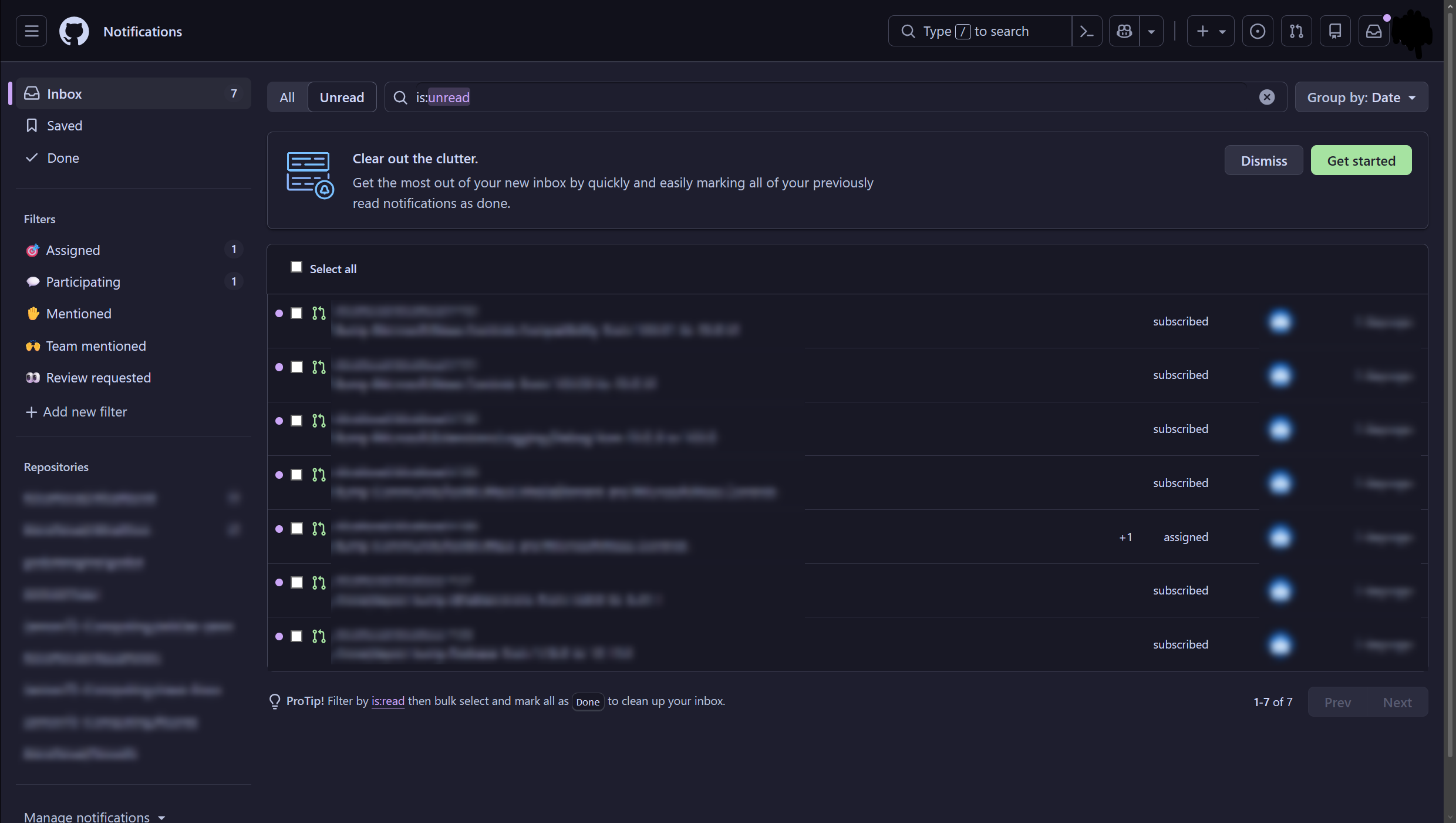
Task: Follow the is:read link in ProTip
Action: [388, 701]
